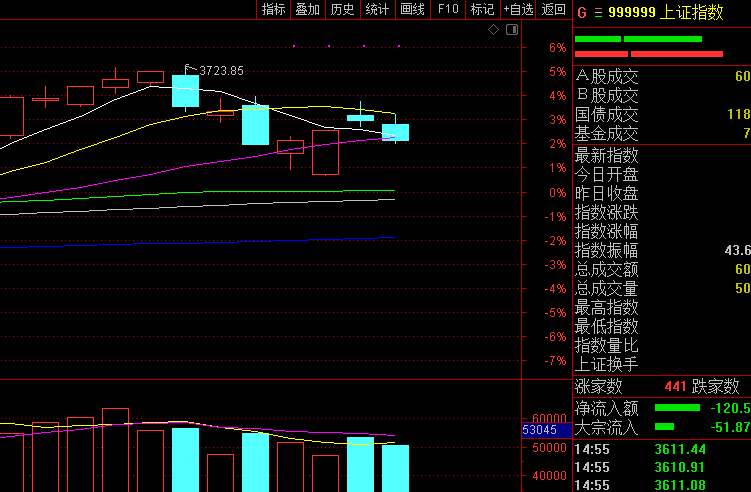751x492 pixels.
Task: Click the 标记 mark button
Action: point(482,9)
